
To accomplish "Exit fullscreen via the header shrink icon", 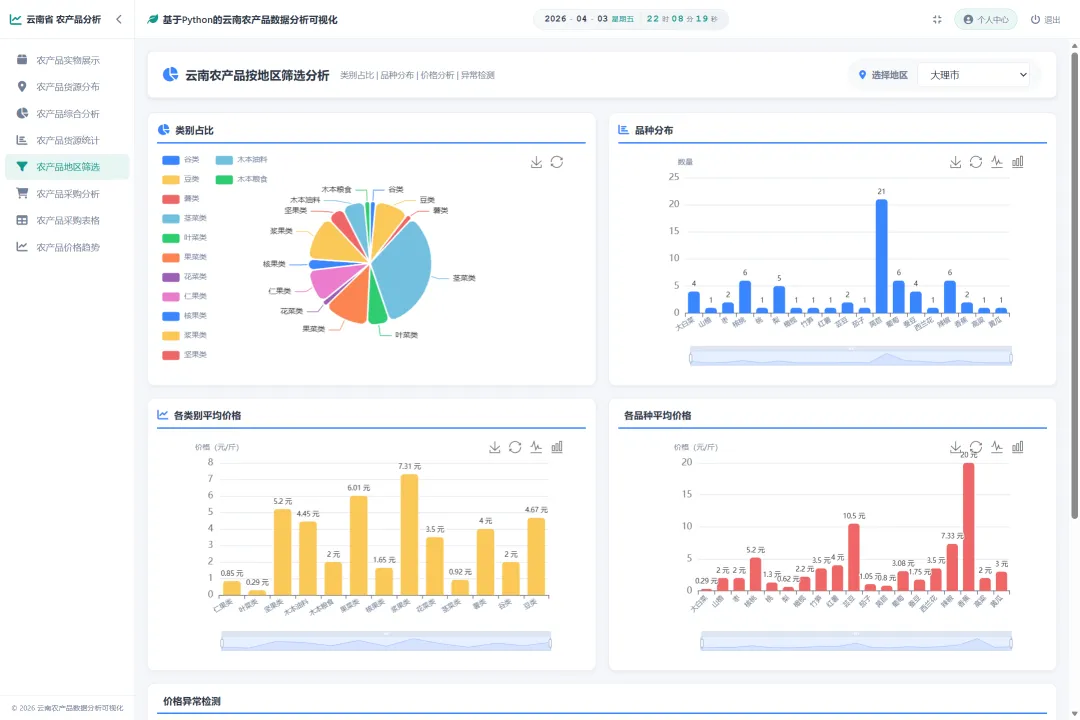I will 937,19.
